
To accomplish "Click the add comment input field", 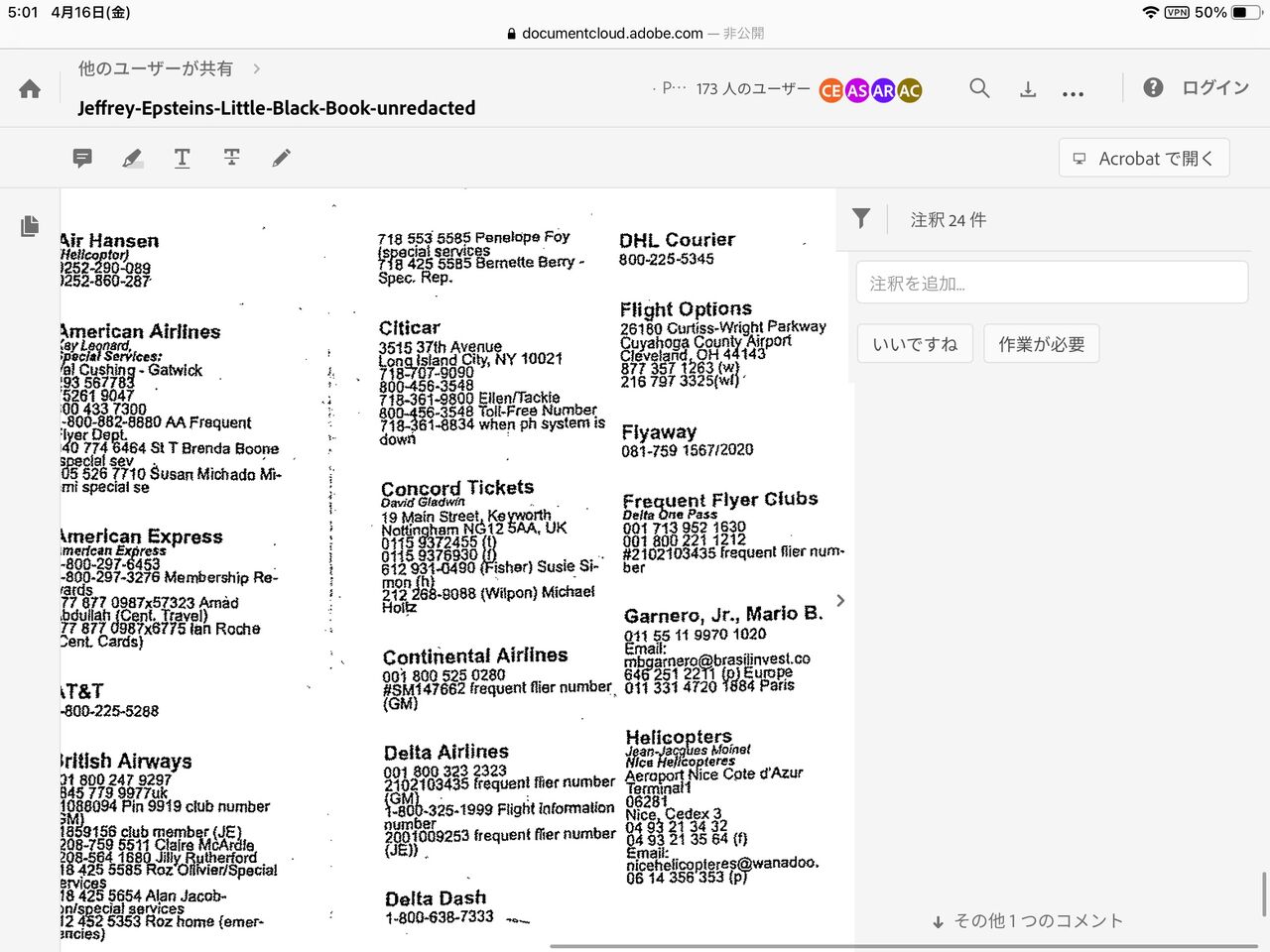I will point(1052,283).
